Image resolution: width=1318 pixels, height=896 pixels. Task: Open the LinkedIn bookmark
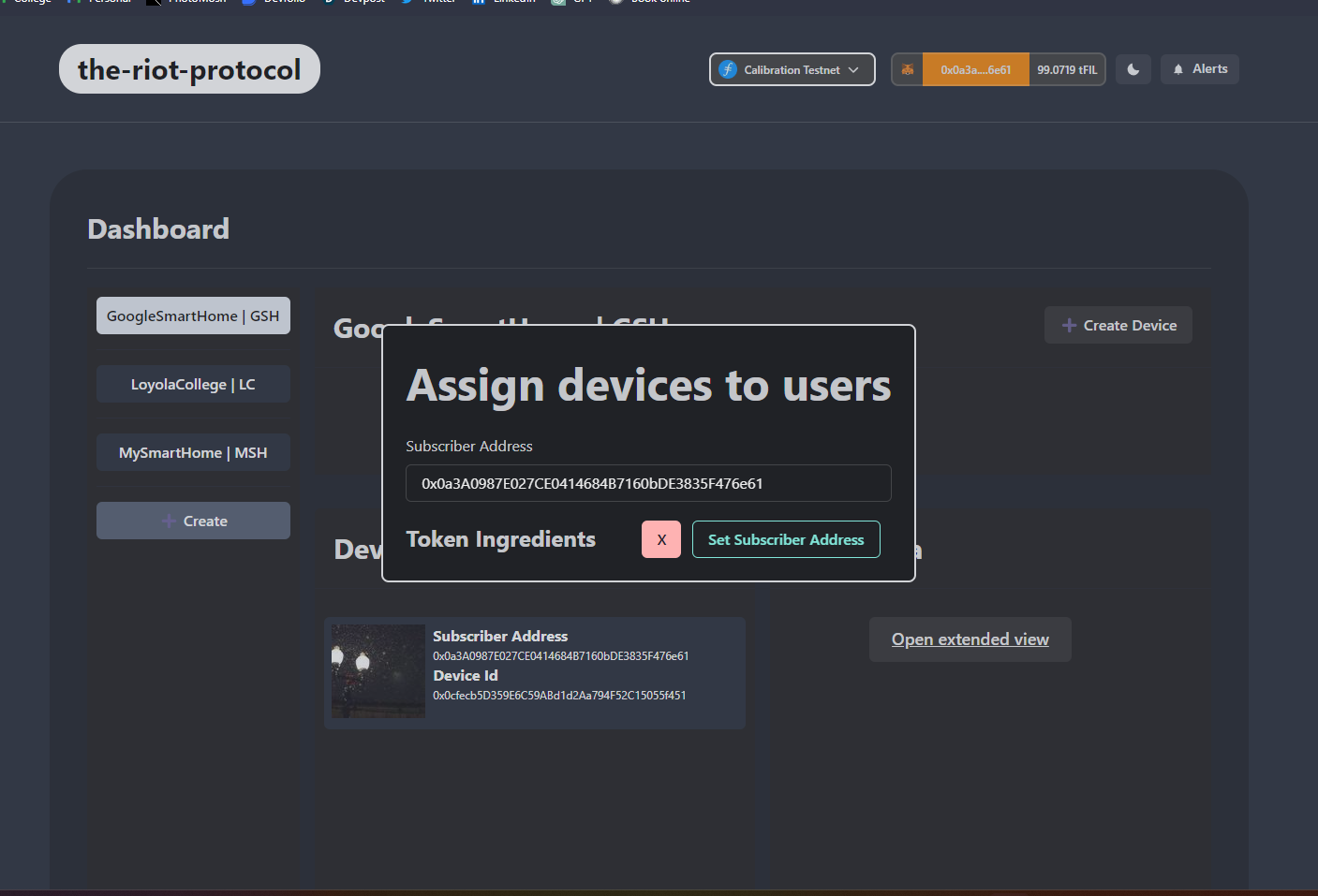(503, 3)
